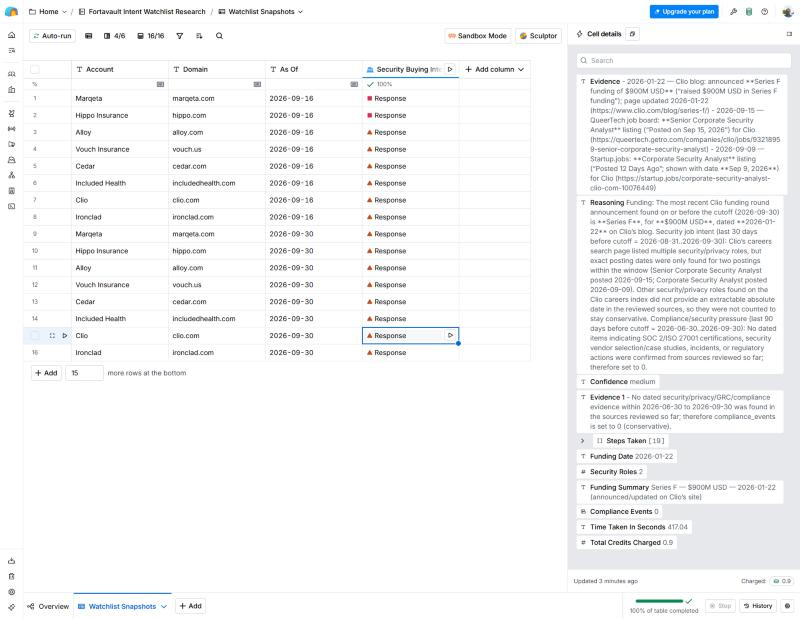
Task: Click the Account column filter icon
Action: (160, 84)
